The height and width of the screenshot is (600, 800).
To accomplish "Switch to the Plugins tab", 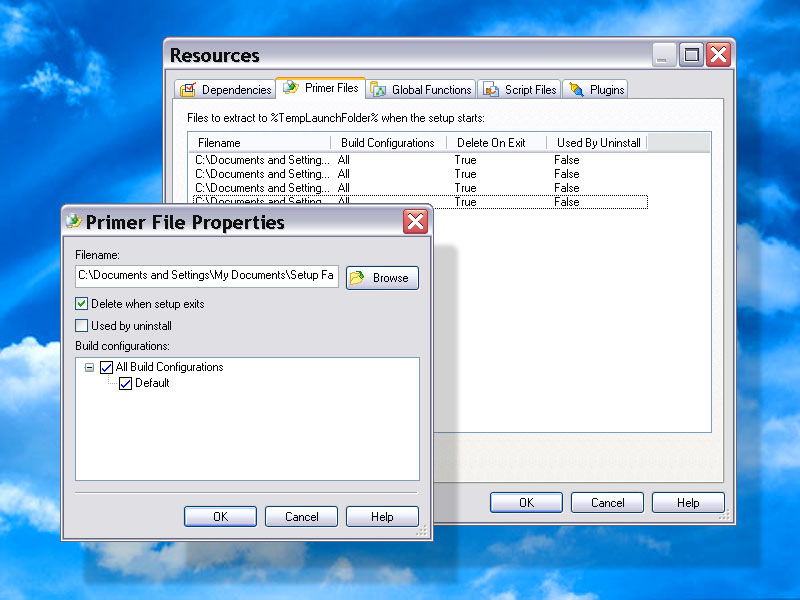I will tap(595, 89).
